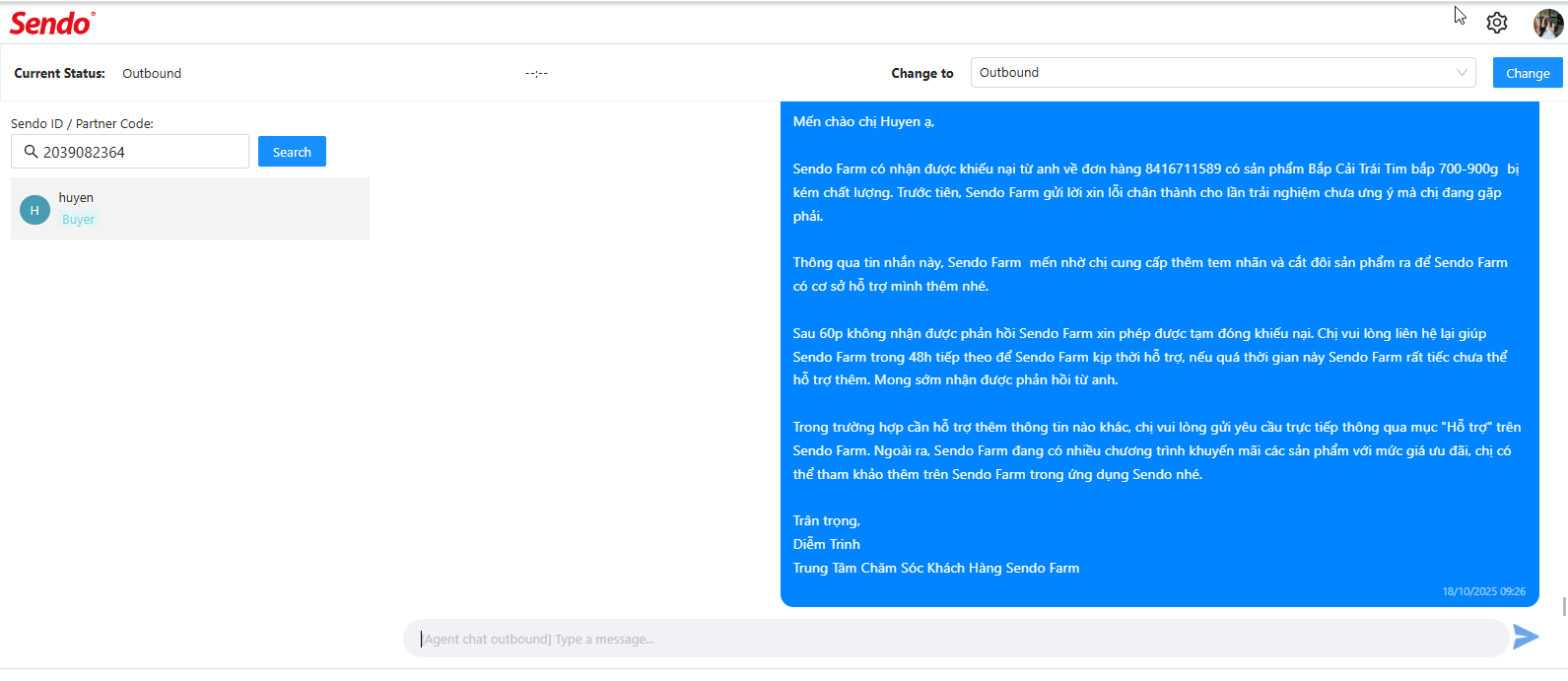The height and width of the screenshot is (681, 1568).
Task: Click message timestamp 18/10/2025 09:26
Action: point(1484,591)
